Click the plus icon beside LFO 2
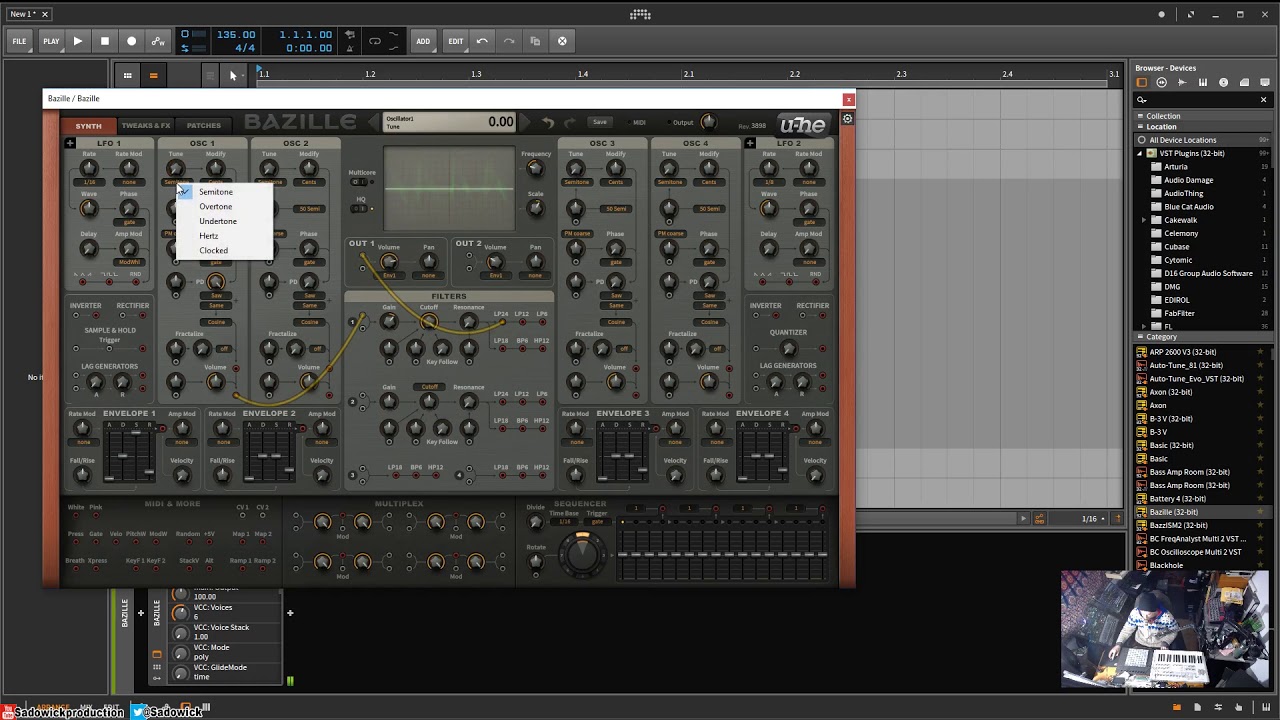The width and height of the screenshot is (1280, 720). coord(750,143)
